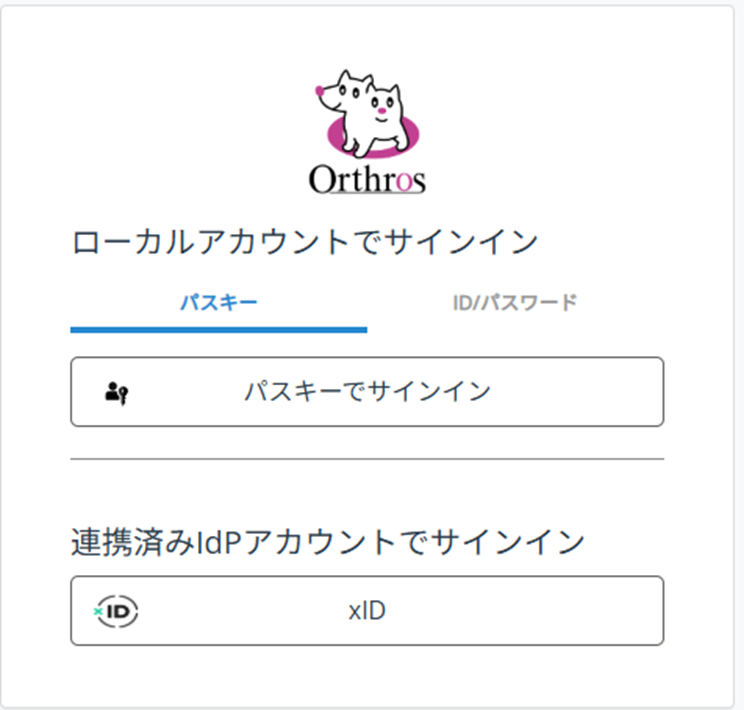744x710 pixels.
Task: Click the xID logo icon
Action: click(117, 610)
